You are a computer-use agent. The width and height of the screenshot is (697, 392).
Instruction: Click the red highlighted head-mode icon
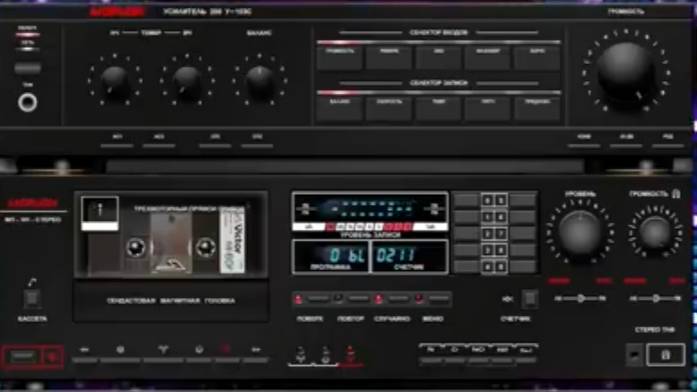click(350, 355)
